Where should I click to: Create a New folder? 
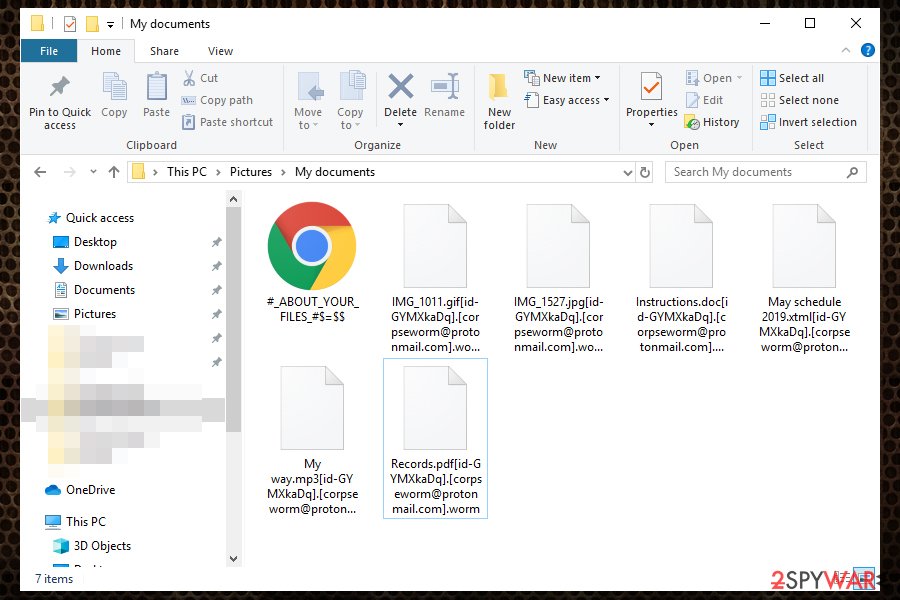pos(499,102)
